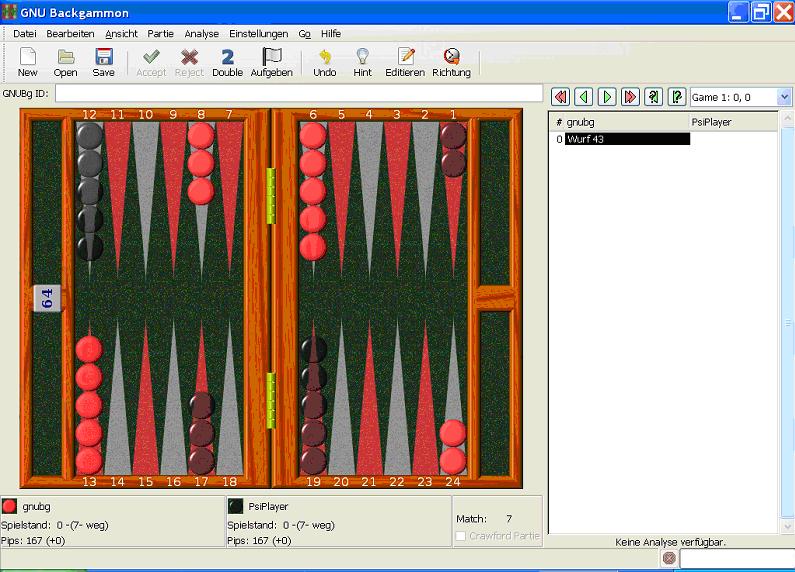
Task: Click the black checkers on point 1
Action: [453, 150]
